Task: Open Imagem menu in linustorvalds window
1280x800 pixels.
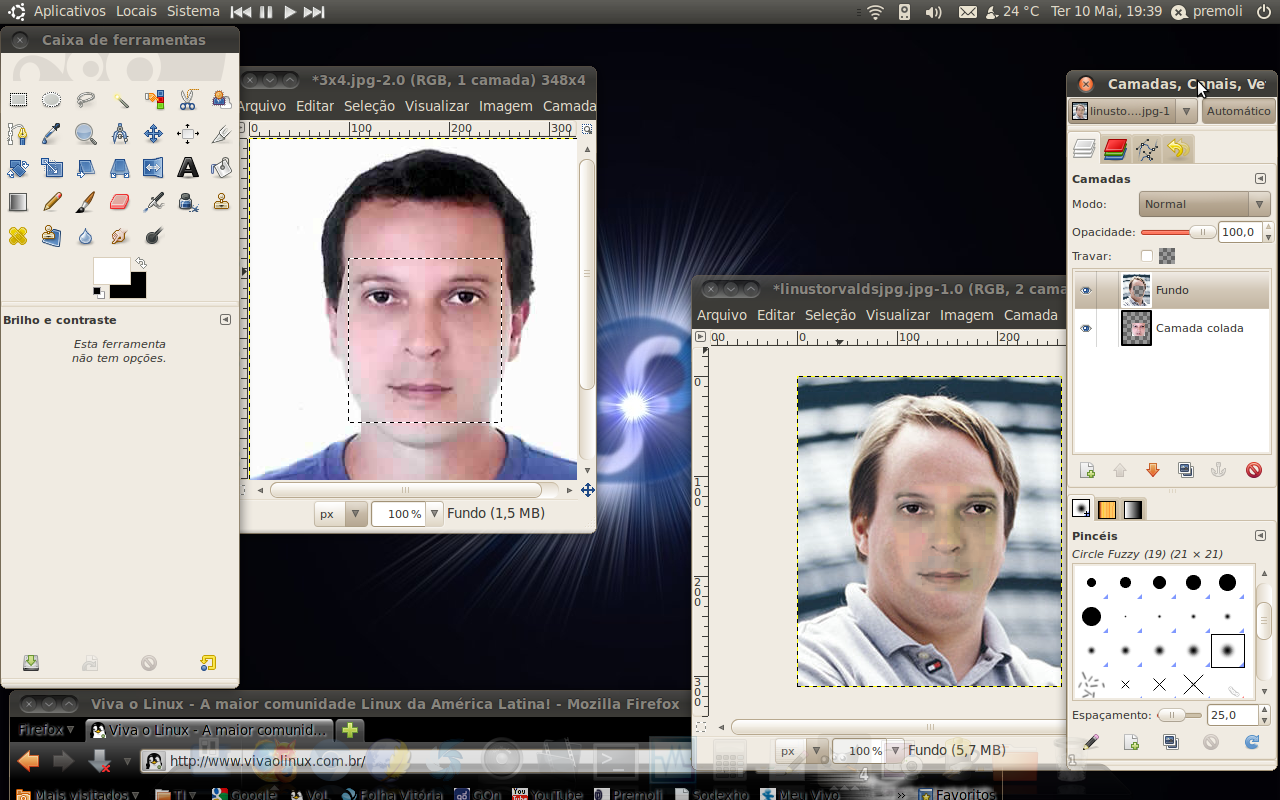Action: click(x=966, y=315)
